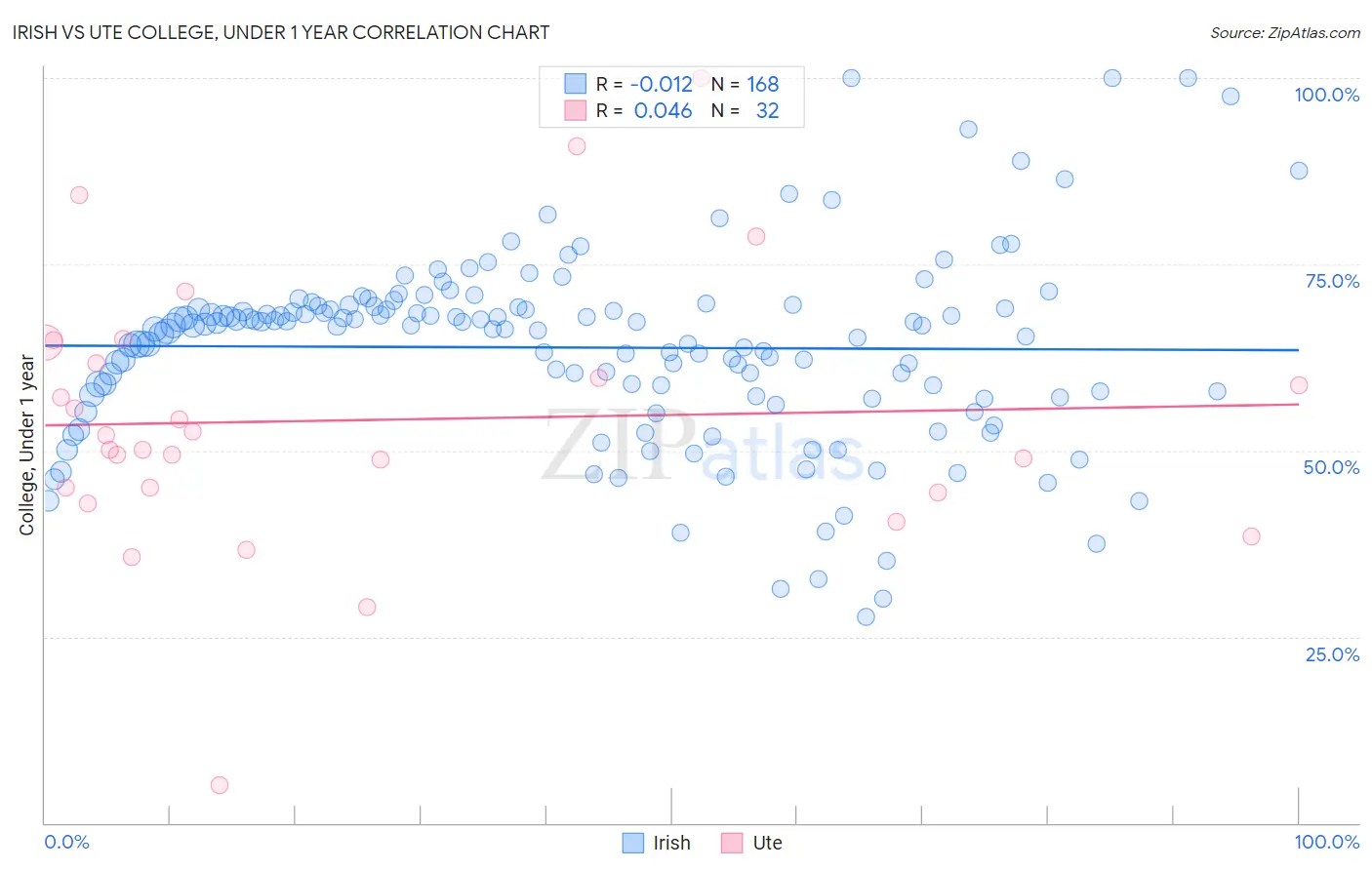The height and width of the screenshot is (870, 1372).
Task: Click the 50.0% y-axis label
Action: pyautogui.click(x=1331, y=467)
